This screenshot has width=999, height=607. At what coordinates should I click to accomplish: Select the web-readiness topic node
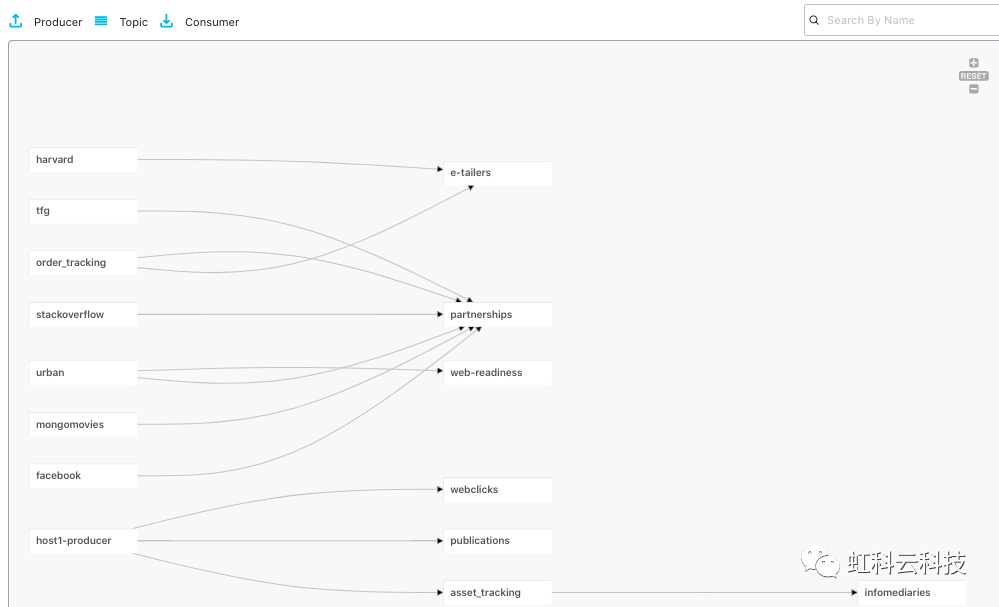498,373
